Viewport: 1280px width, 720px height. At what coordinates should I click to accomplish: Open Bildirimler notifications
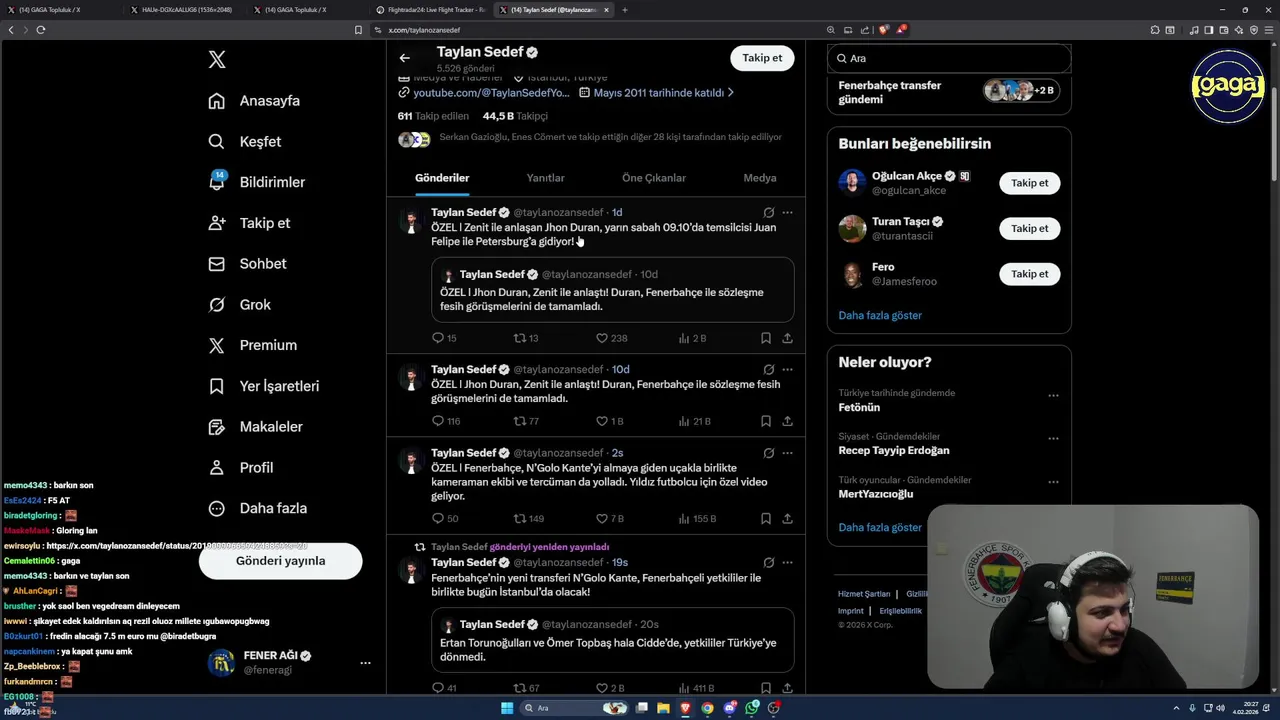coord(256,182)
